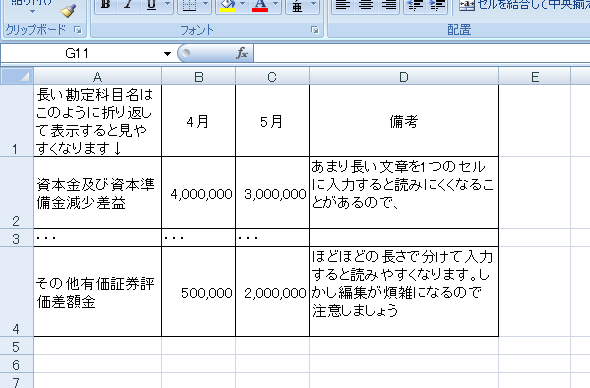Open the font color dropdown arrow
This screenshot has height=388, width=590.
[x=275, y=5]
